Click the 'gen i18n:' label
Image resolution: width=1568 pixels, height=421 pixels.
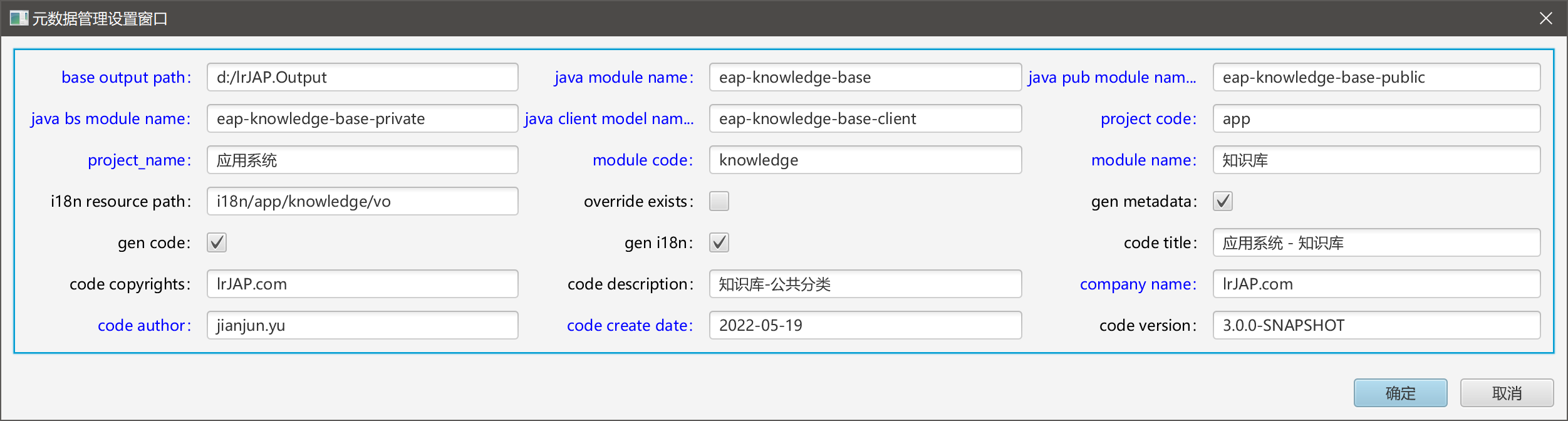coord(659,242)
